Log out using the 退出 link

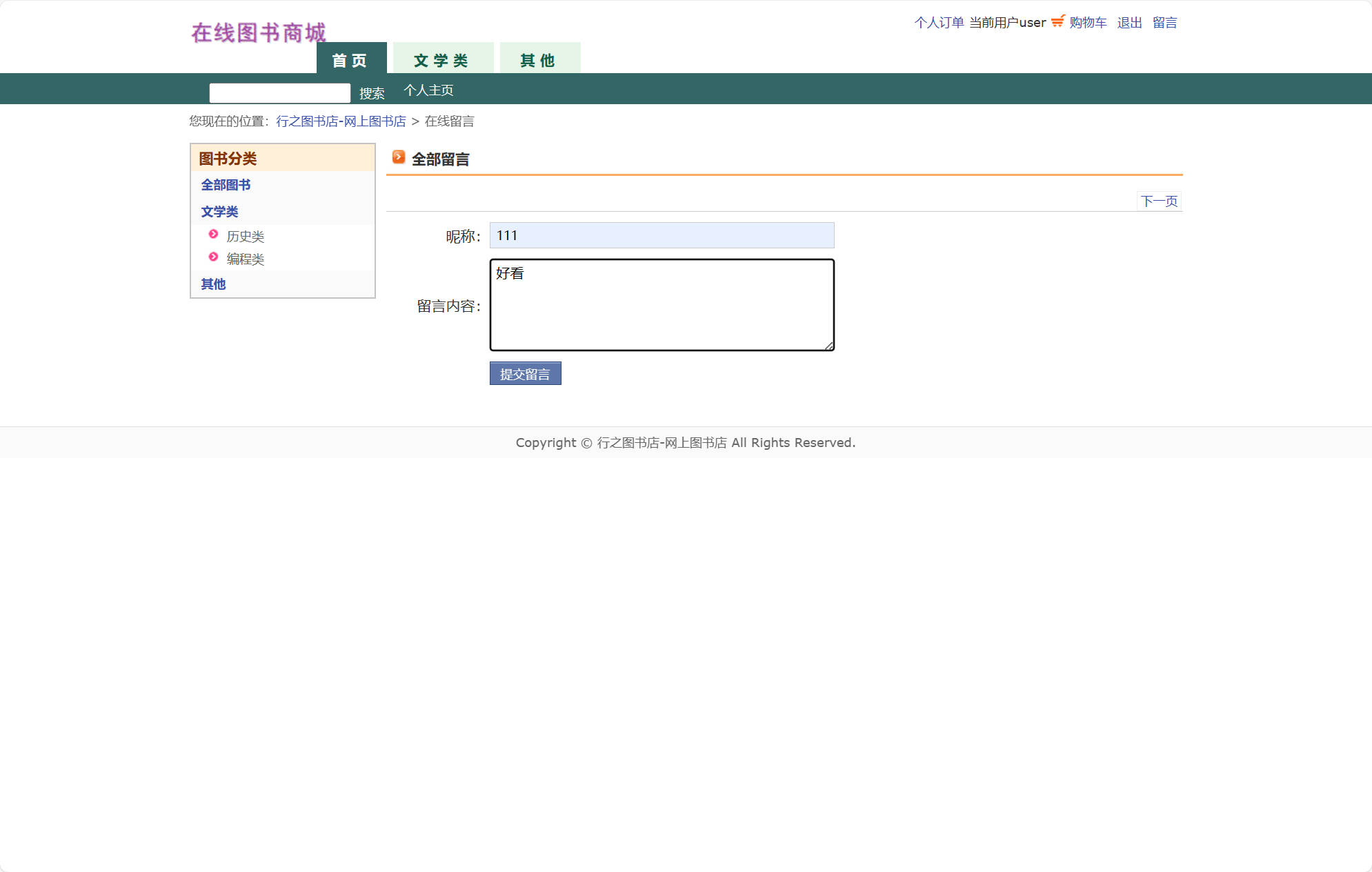(1130, 22)
